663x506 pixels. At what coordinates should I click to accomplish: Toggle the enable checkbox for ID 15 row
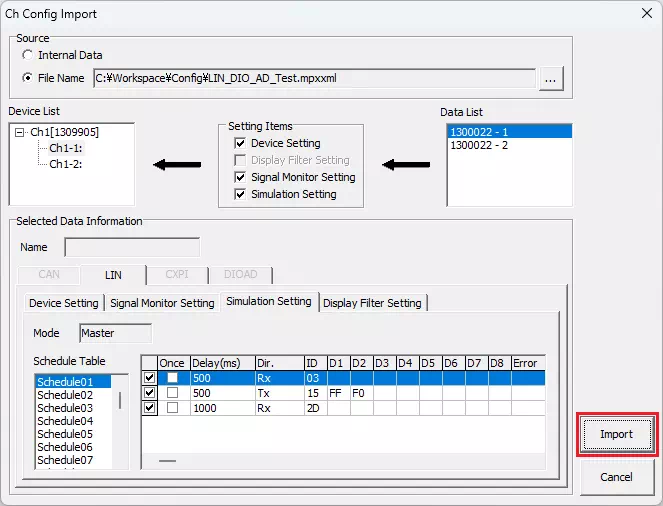(149, 393)
